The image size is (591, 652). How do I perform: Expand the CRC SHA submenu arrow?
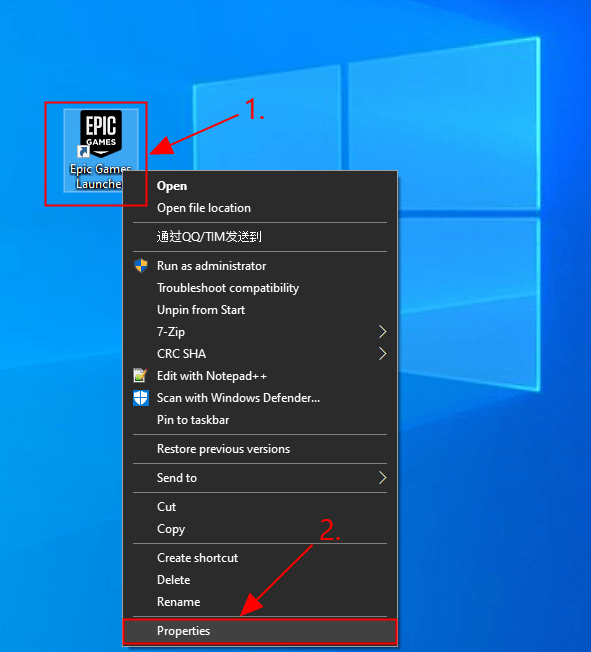click(x=383, y=354)
